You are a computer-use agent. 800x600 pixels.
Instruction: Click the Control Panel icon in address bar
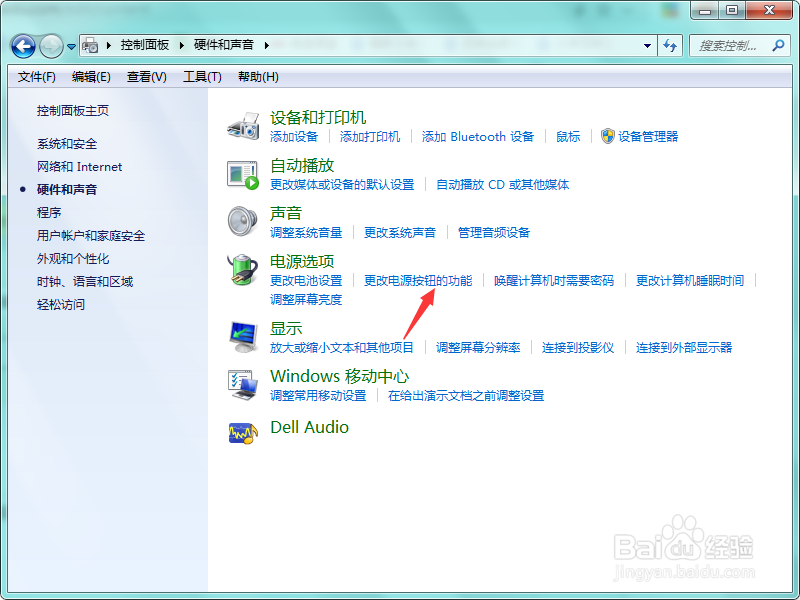(x=90, y=45)
